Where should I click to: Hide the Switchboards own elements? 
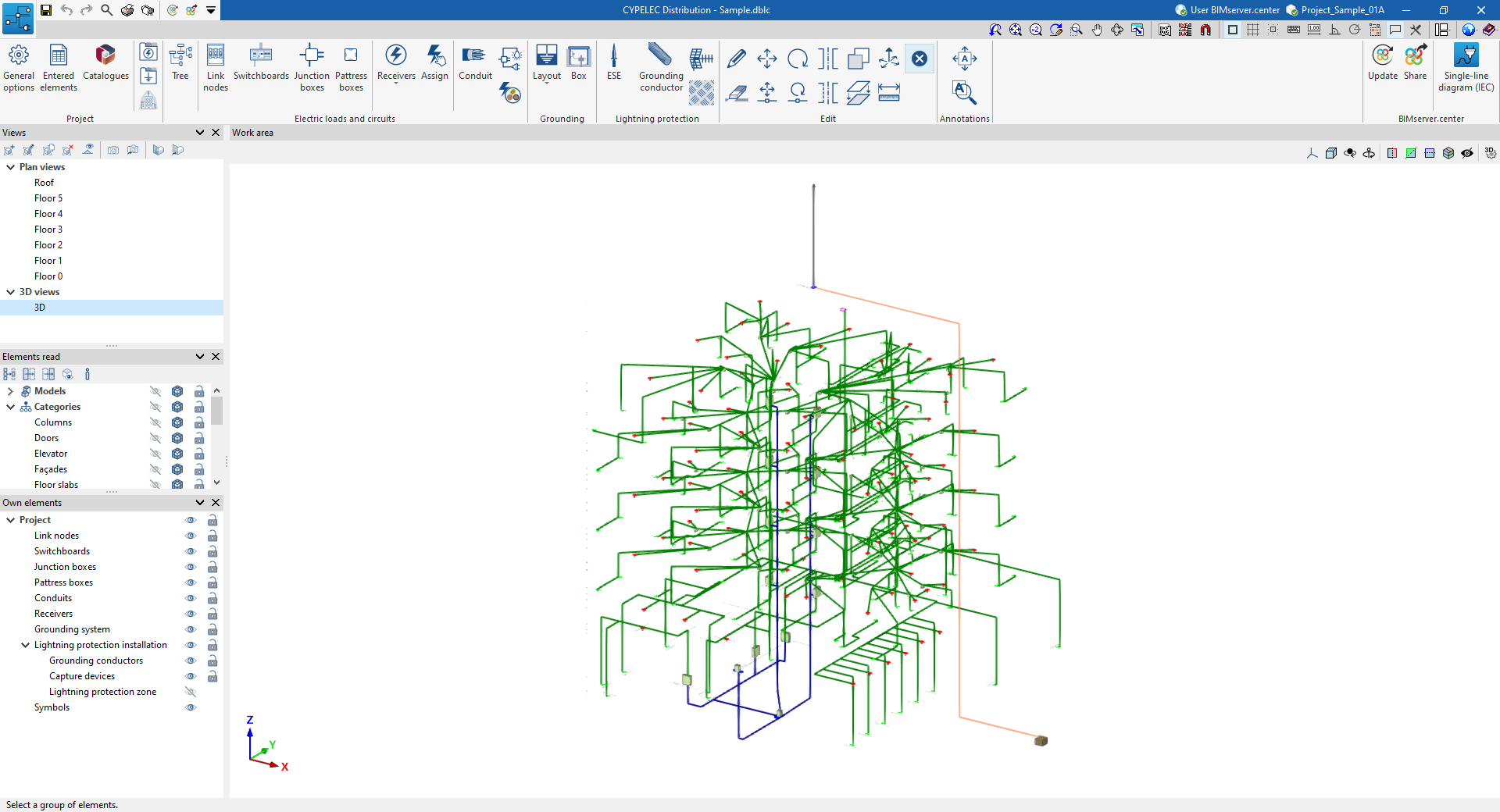tap(190, 551)
